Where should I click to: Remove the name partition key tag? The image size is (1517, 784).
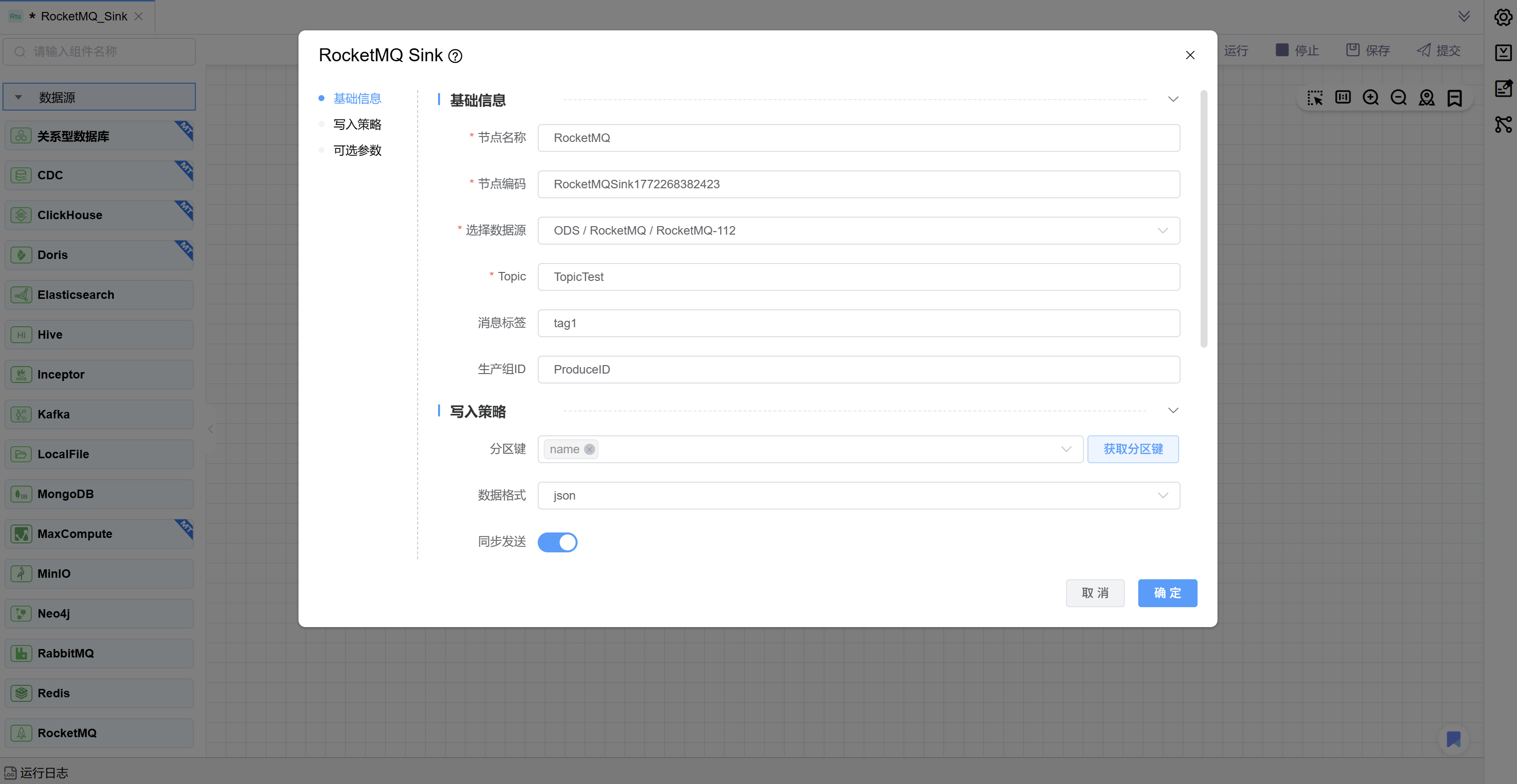click(589, 450)
